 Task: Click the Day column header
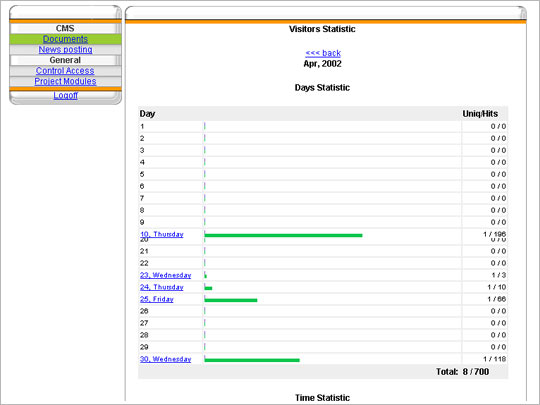tap(147, 114)
